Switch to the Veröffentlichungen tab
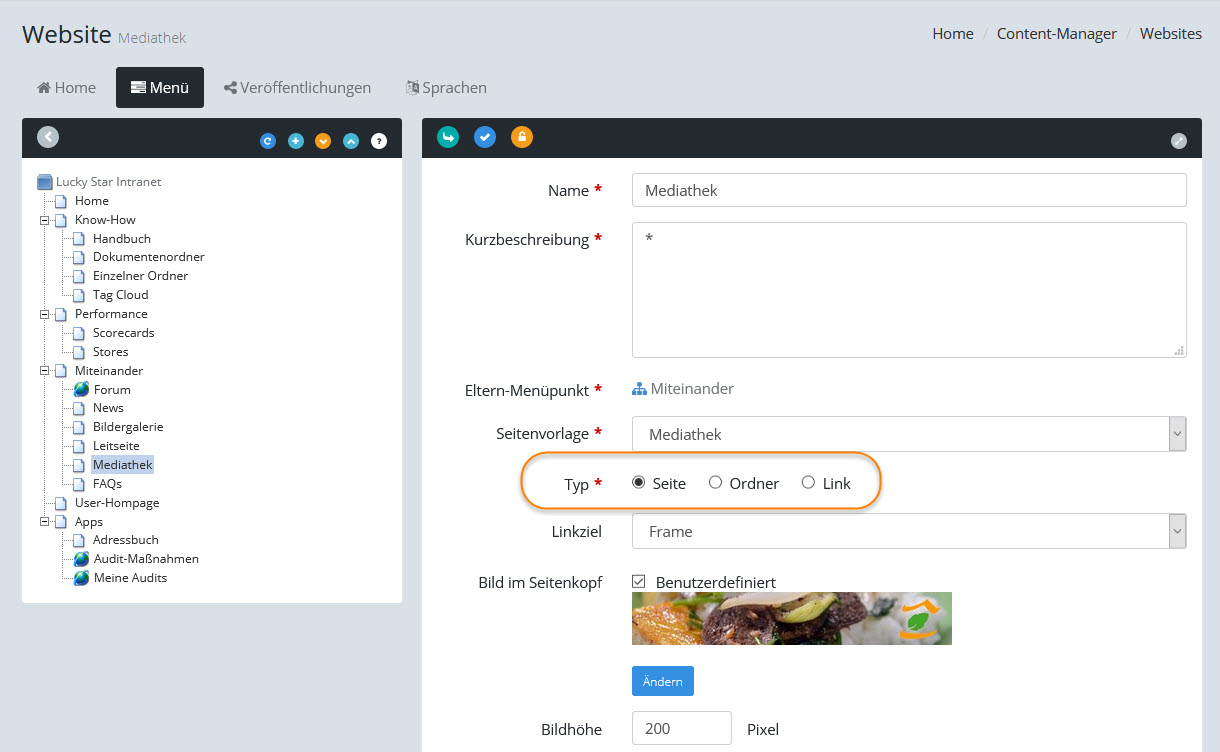This screenshot has width=1220, height=752. 297,88
